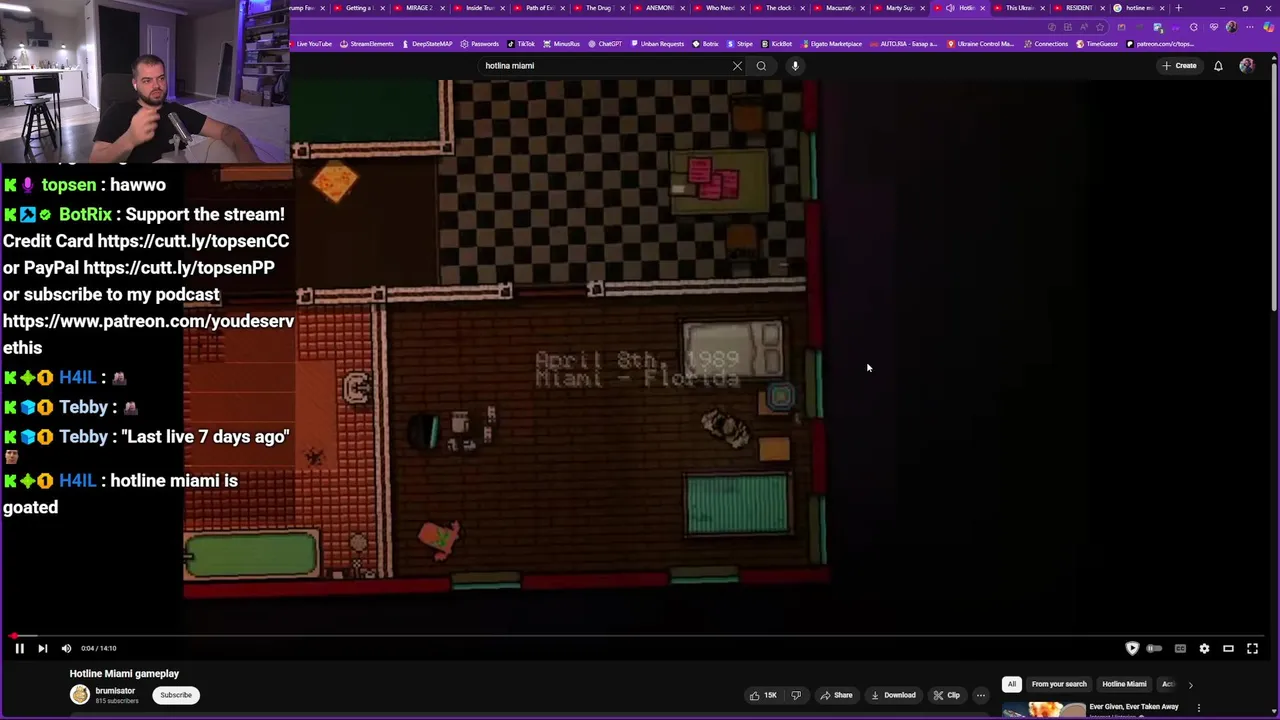Switch player to theater mode
This screenshot has height=720, width=1280.
click(1228, 648)
